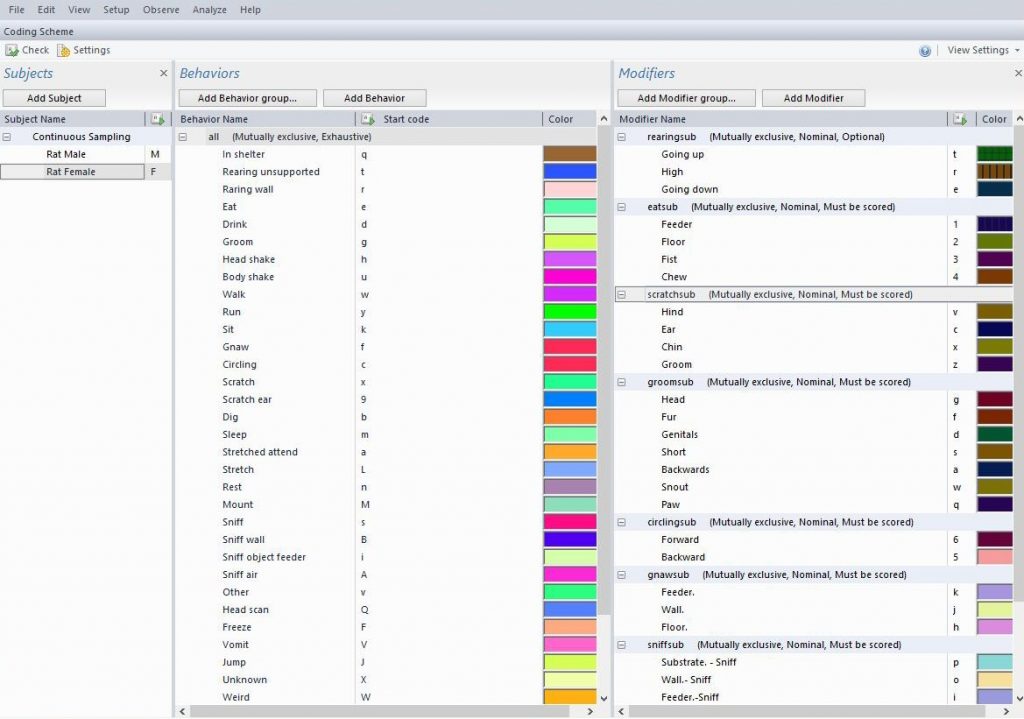Click the color swatch for Groom behavior
1024x719 pixels.
click(569, 242)
